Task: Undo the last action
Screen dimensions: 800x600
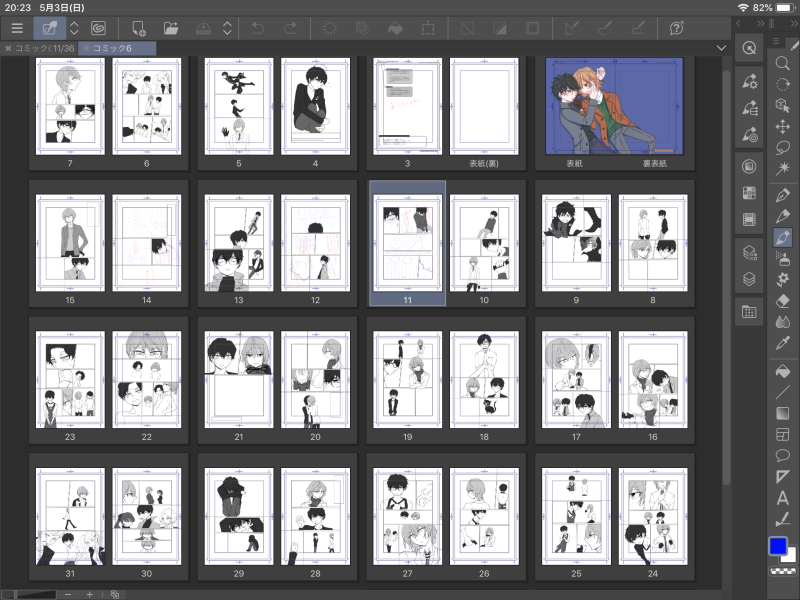Action: coord(258,28)
